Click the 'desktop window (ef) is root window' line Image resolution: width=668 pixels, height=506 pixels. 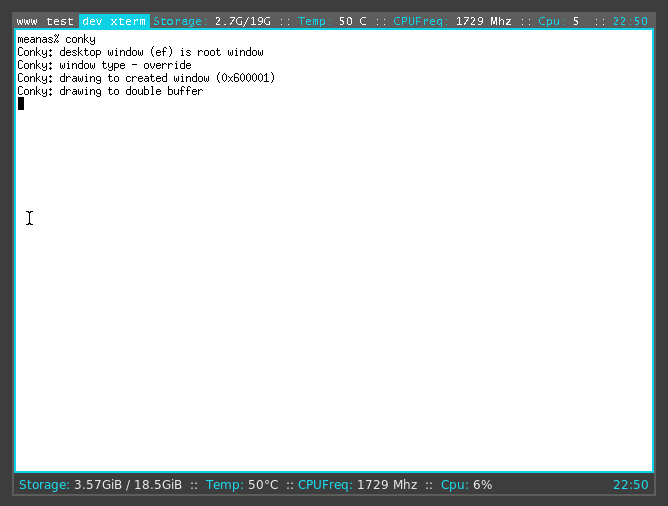(141, 52)
